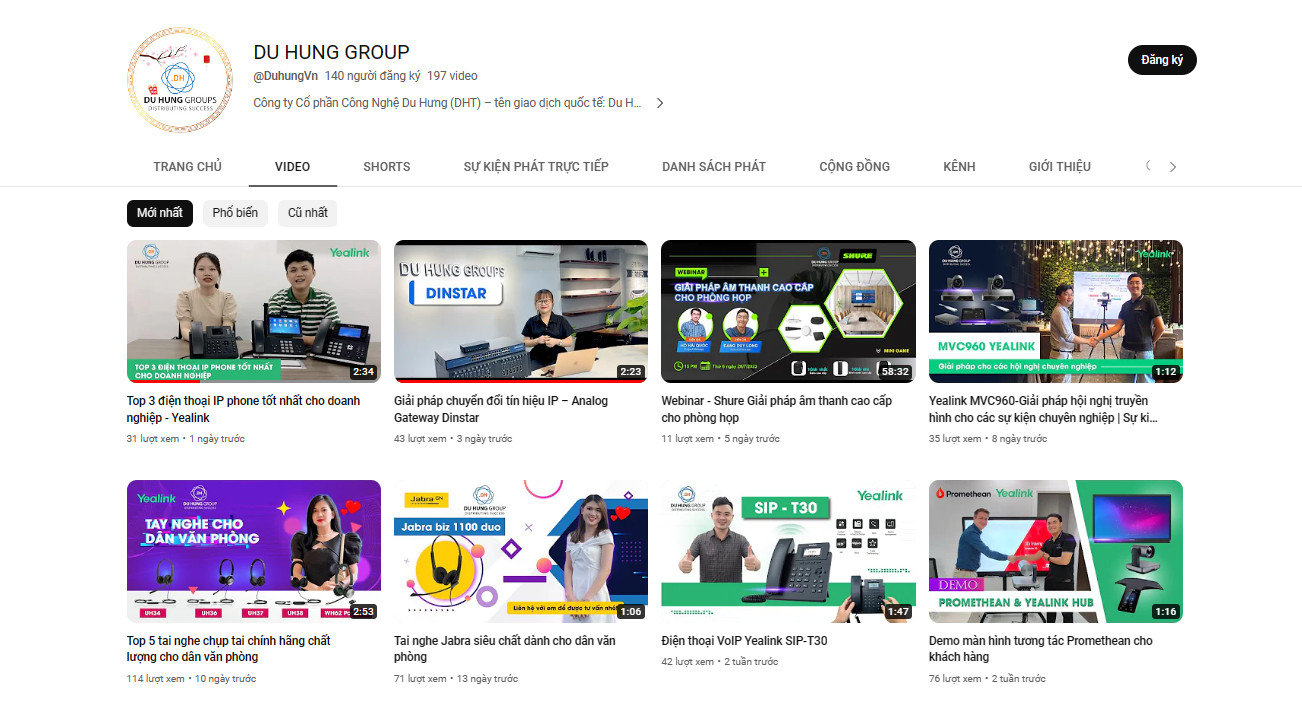Play the Top 3 IP phone video thumbnail

point(253,311)
